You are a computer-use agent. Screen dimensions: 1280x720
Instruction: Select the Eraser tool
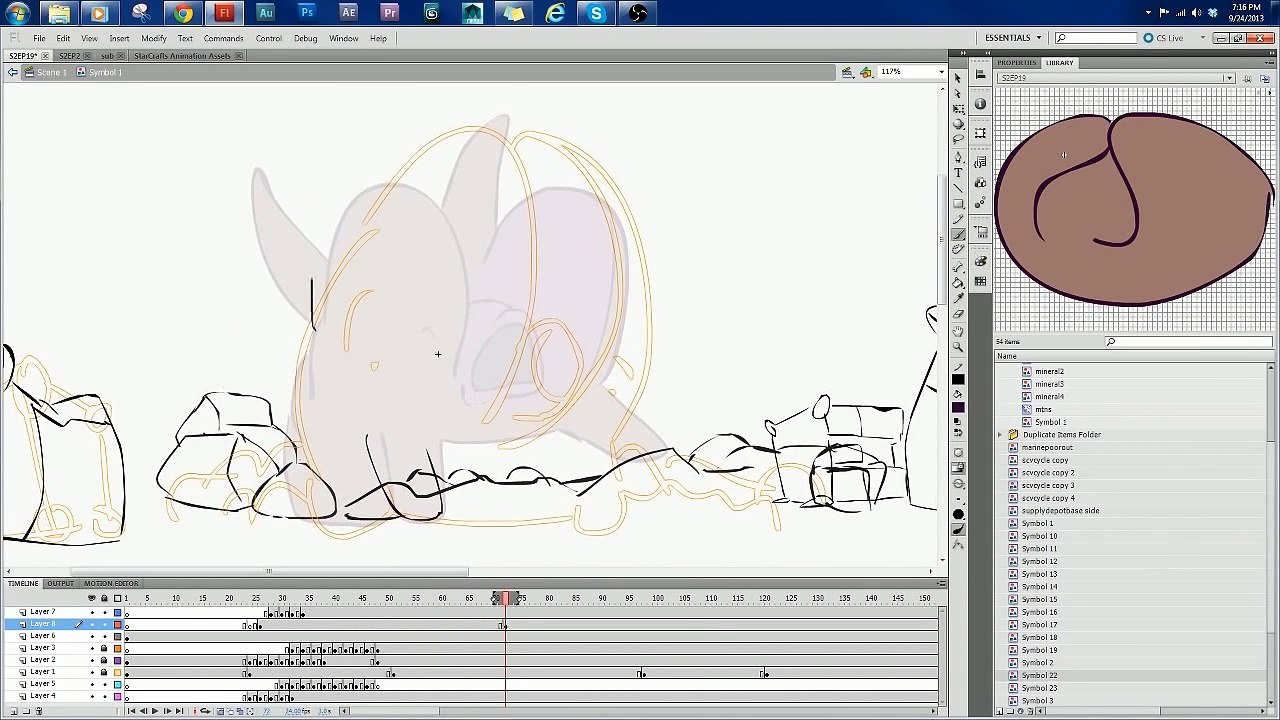958,314
